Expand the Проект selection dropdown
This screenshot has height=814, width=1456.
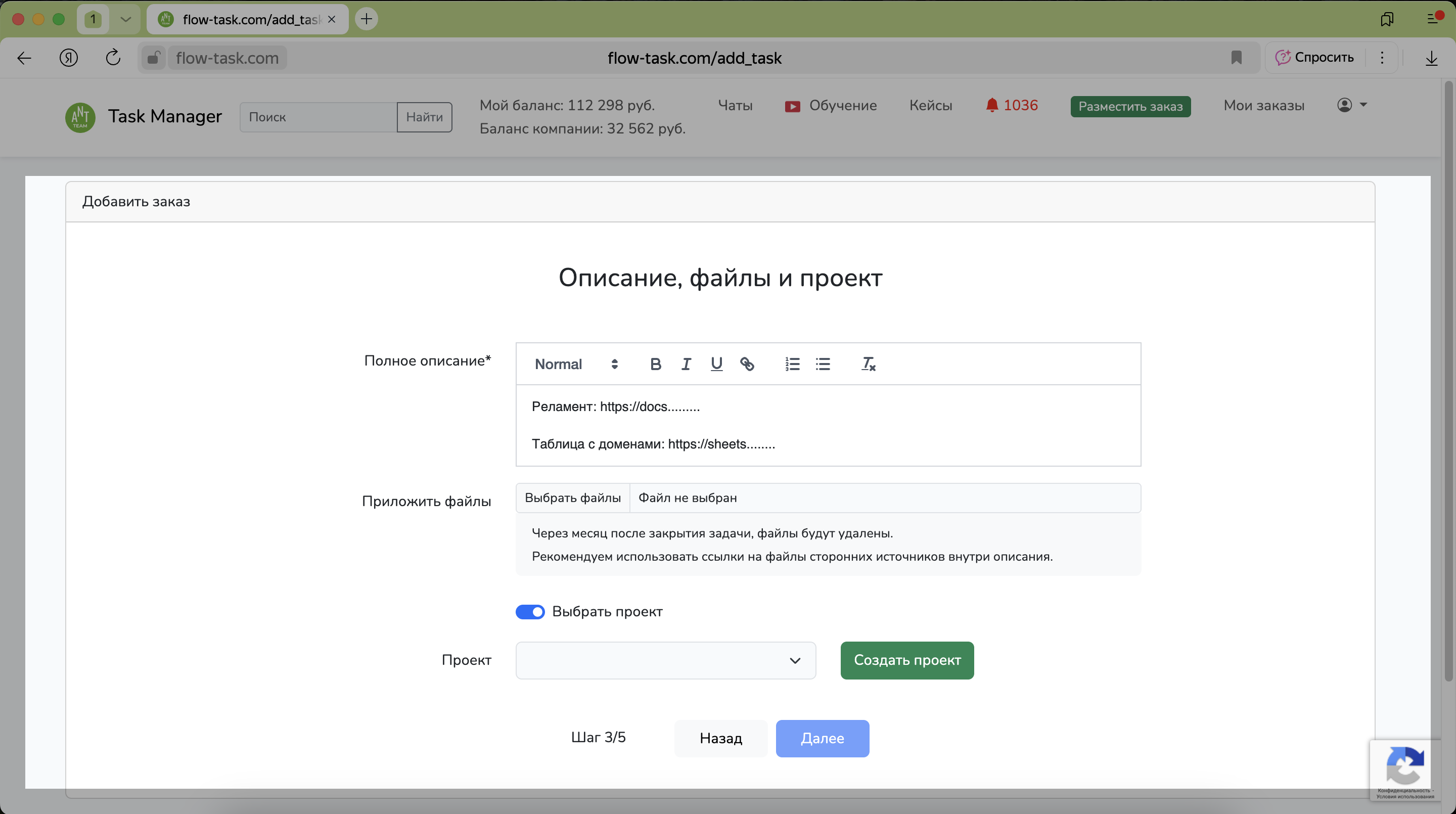665,660
